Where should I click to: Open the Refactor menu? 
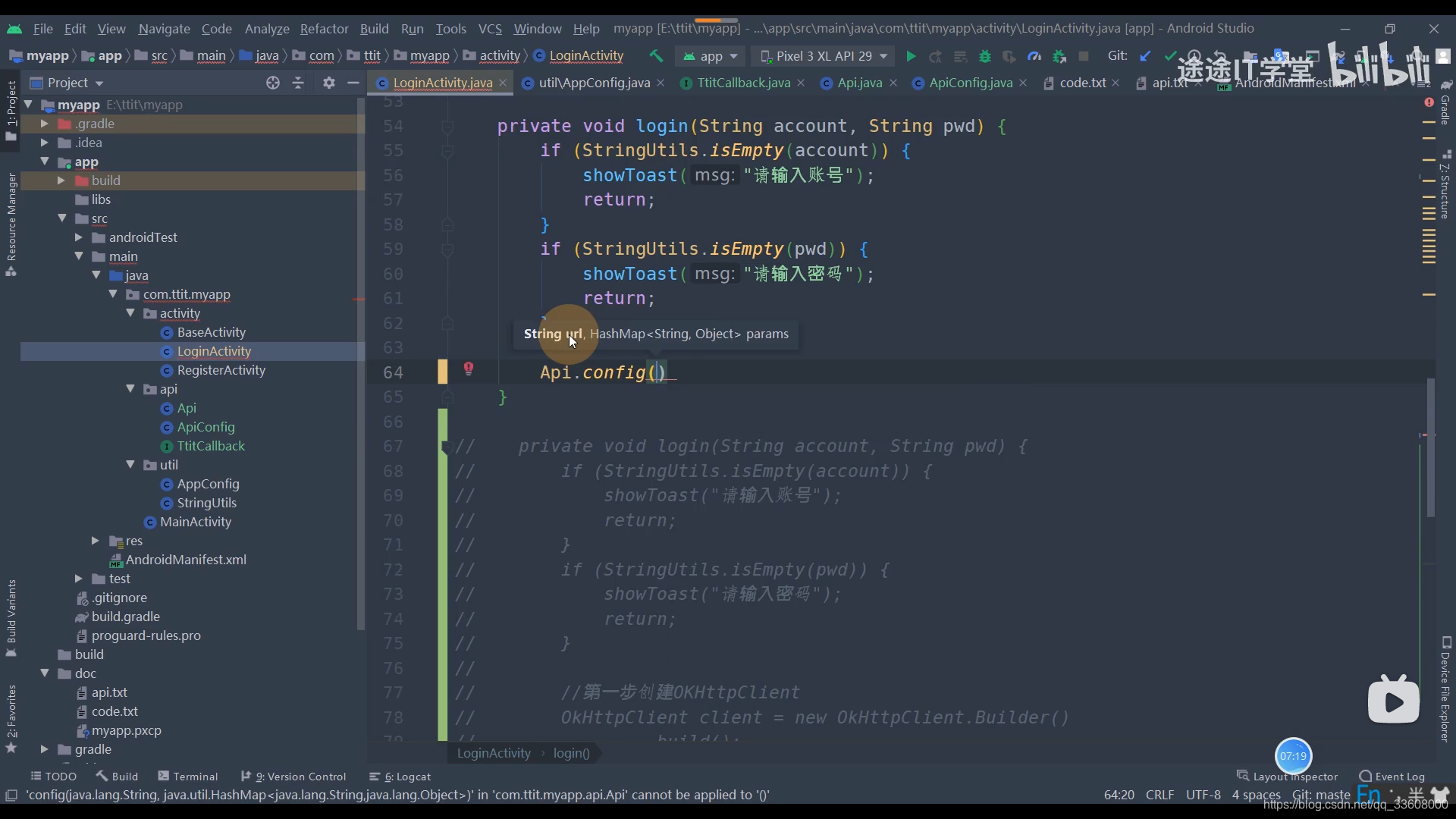point(324,29)
